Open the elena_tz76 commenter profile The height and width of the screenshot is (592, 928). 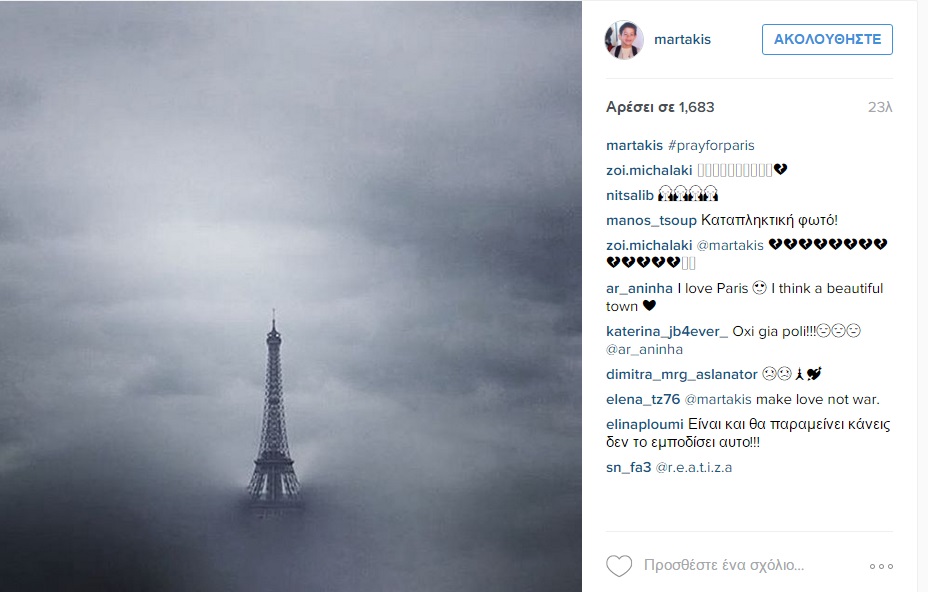pyautogui.click(x=643, y=400)
